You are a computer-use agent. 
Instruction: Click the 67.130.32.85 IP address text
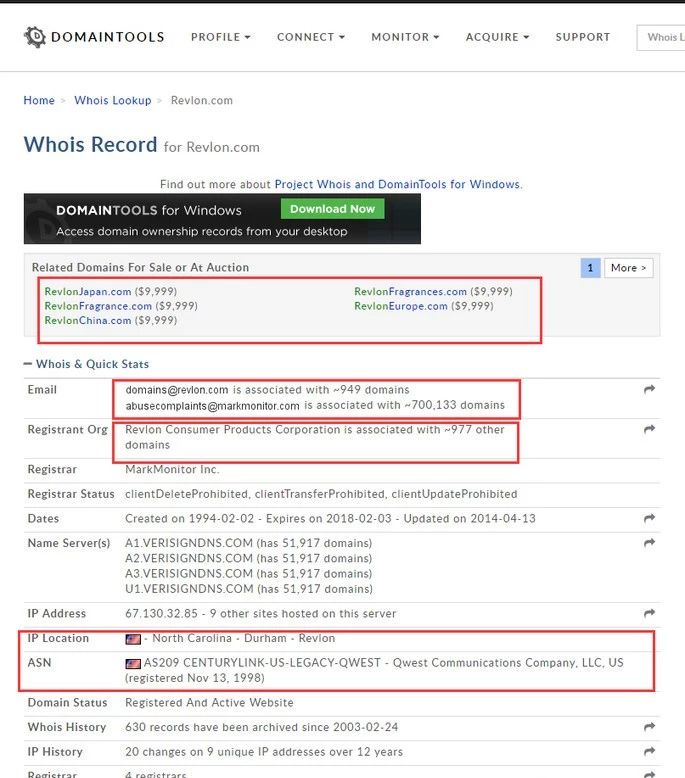click(161, 614)
